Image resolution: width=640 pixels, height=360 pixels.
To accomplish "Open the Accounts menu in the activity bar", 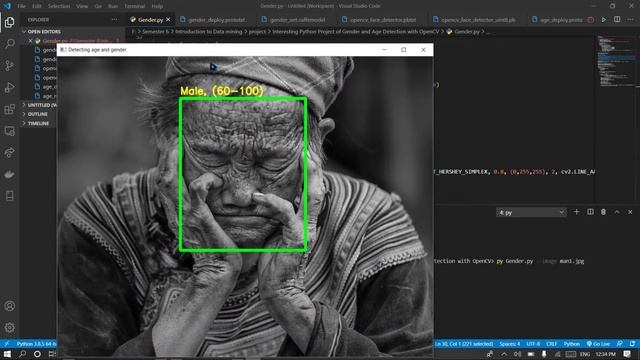I will pyautogui.click(x=9, y=306).
